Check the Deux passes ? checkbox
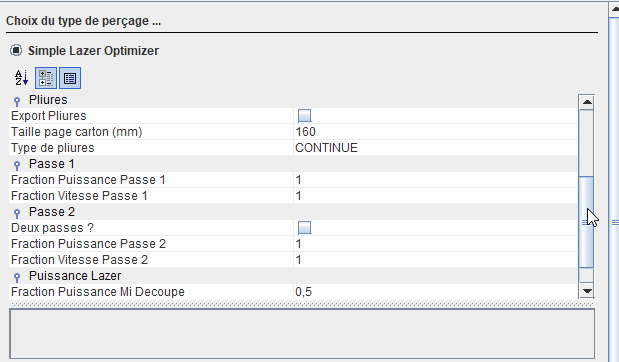The height and width of the screenshot is (362, 619). point(304,228)
